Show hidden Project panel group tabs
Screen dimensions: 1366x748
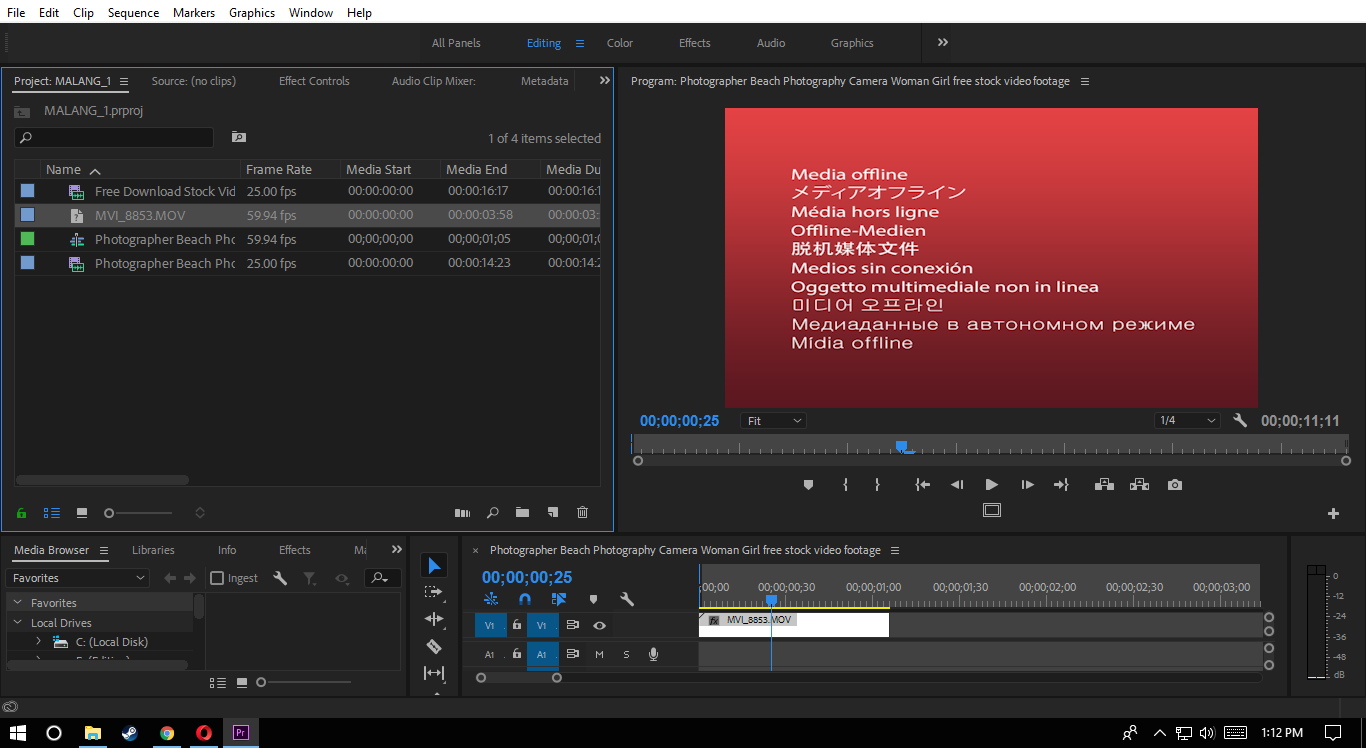(604, 81)
